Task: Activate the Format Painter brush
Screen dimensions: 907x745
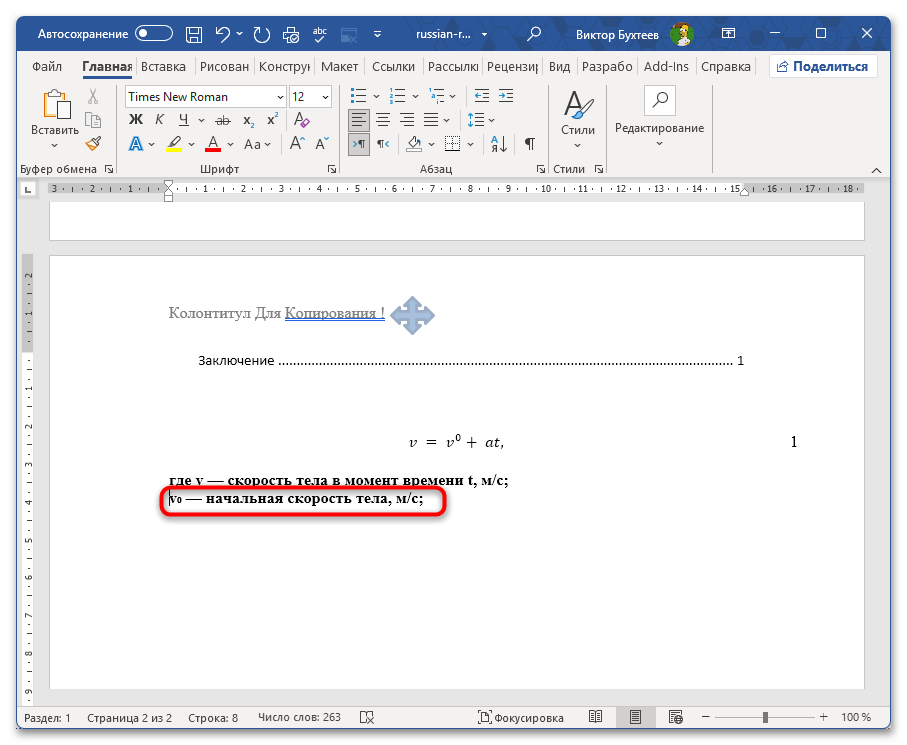Action: (x=93, y=143)
